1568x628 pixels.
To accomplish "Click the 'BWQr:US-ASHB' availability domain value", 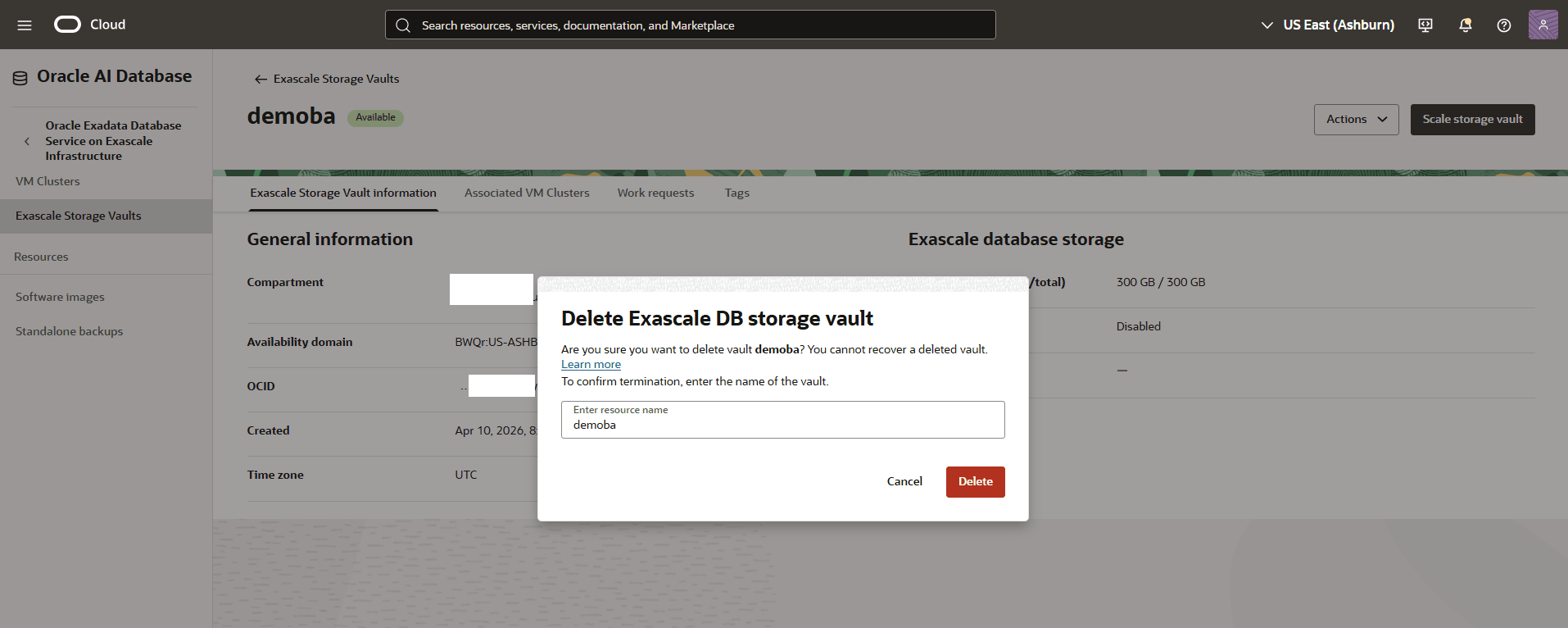I will (x=496, y=343).
